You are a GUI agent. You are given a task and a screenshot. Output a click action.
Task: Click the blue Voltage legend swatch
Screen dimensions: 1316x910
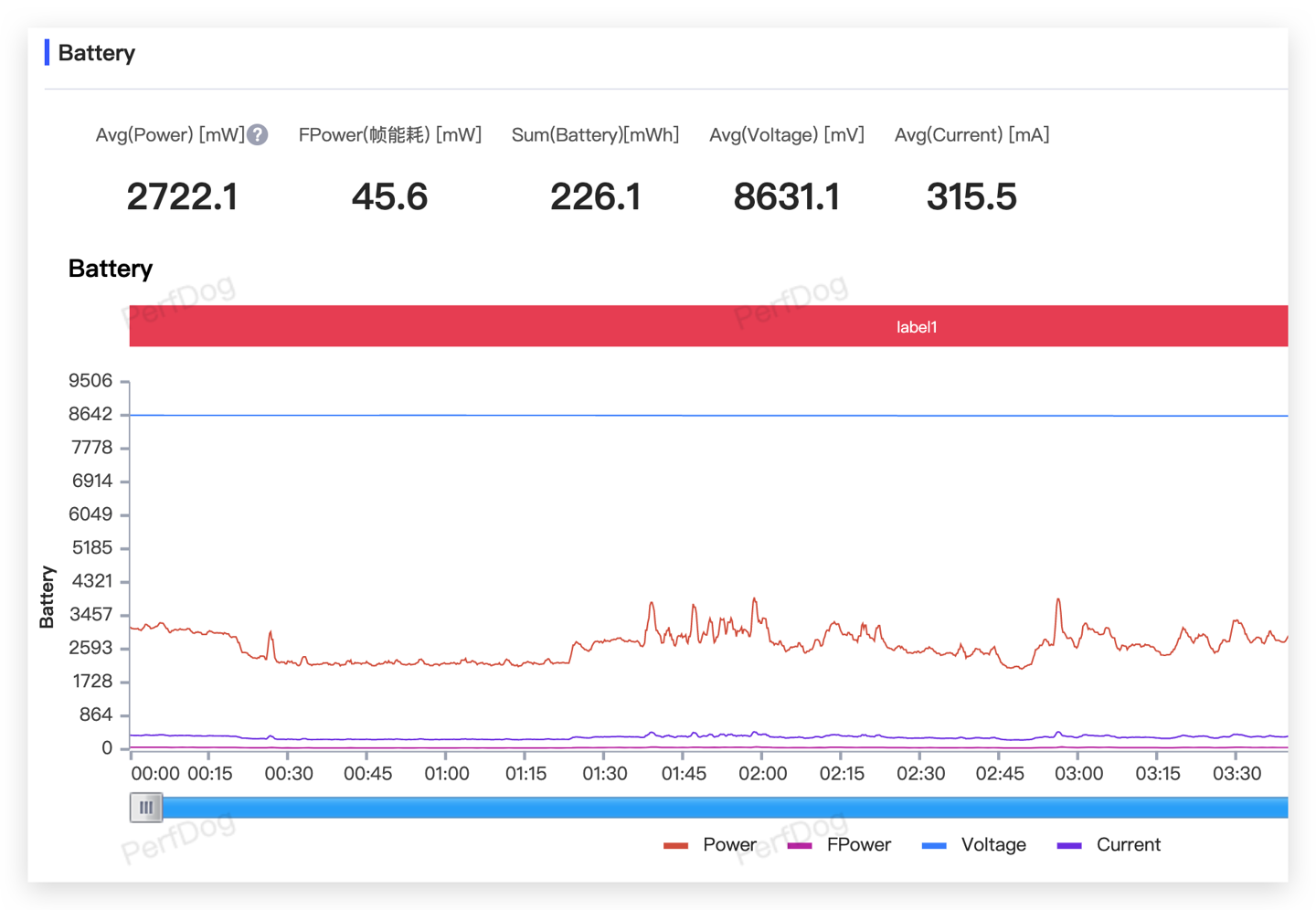(934, 846)
